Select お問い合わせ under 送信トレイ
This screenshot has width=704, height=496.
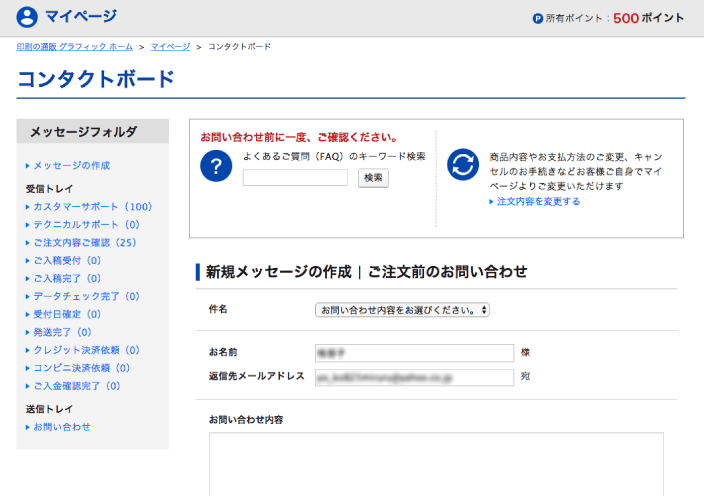click(x=61, y=427)
